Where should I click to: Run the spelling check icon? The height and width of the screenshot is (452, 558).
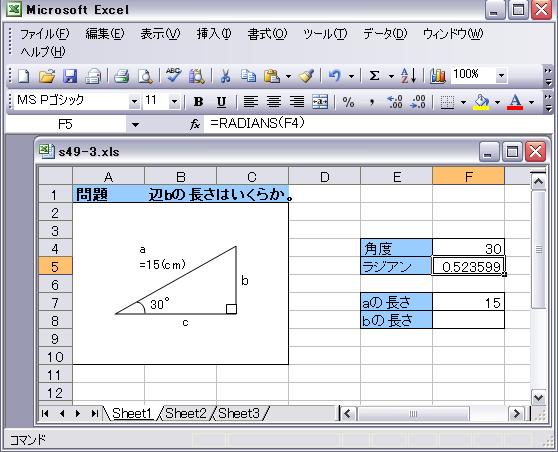point(173,76)
